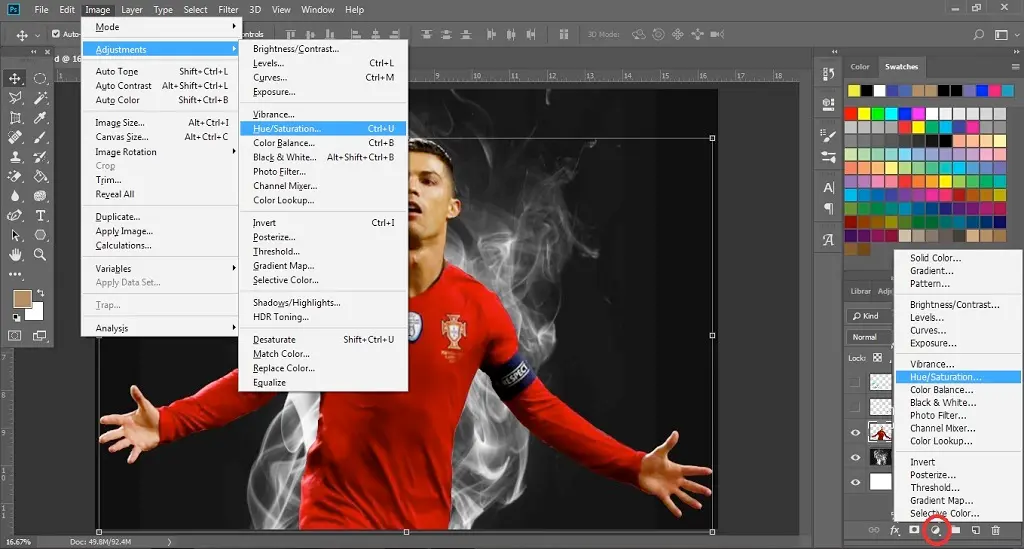
Task: Open the History panel icon
Action: (828, 74)
